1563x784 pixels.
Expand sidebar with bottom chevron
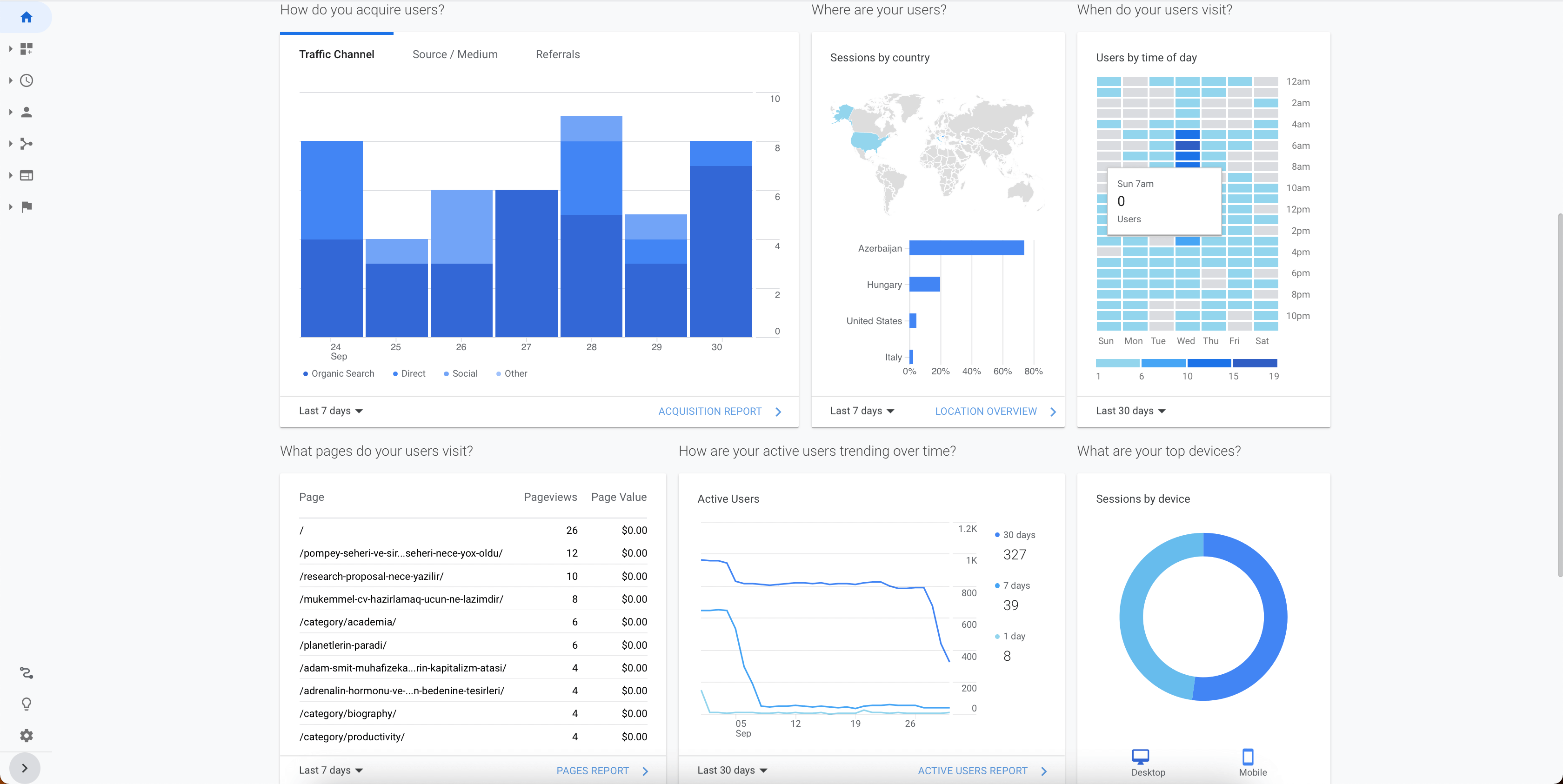24,768
